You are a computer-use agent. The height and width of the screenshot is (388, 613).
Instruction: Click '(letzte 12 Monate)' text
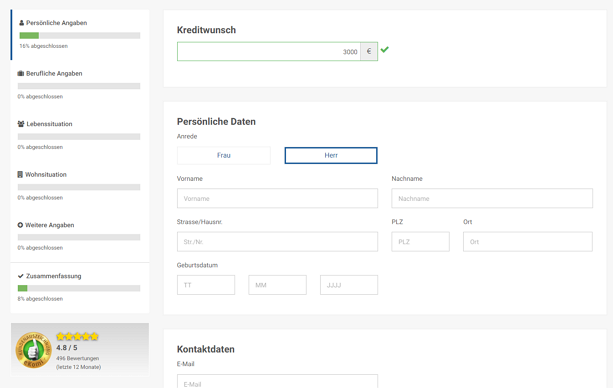point(79,367)
